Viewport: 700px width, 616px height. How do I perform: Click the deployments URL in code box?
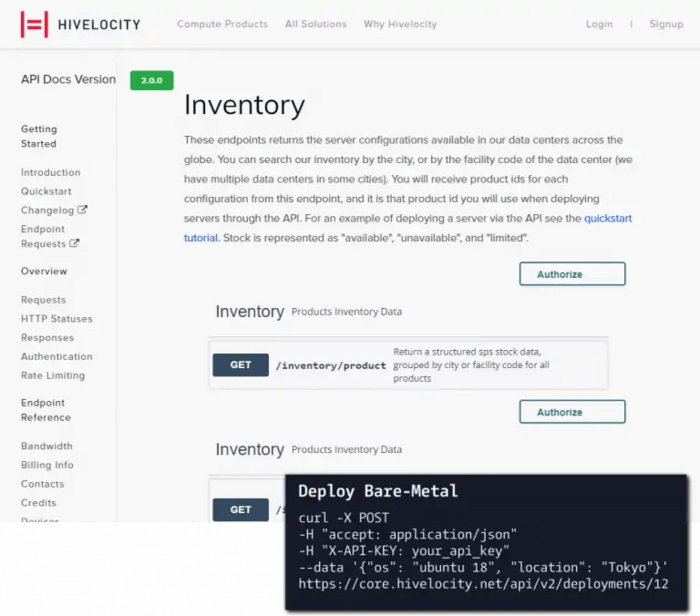point(483,584)
